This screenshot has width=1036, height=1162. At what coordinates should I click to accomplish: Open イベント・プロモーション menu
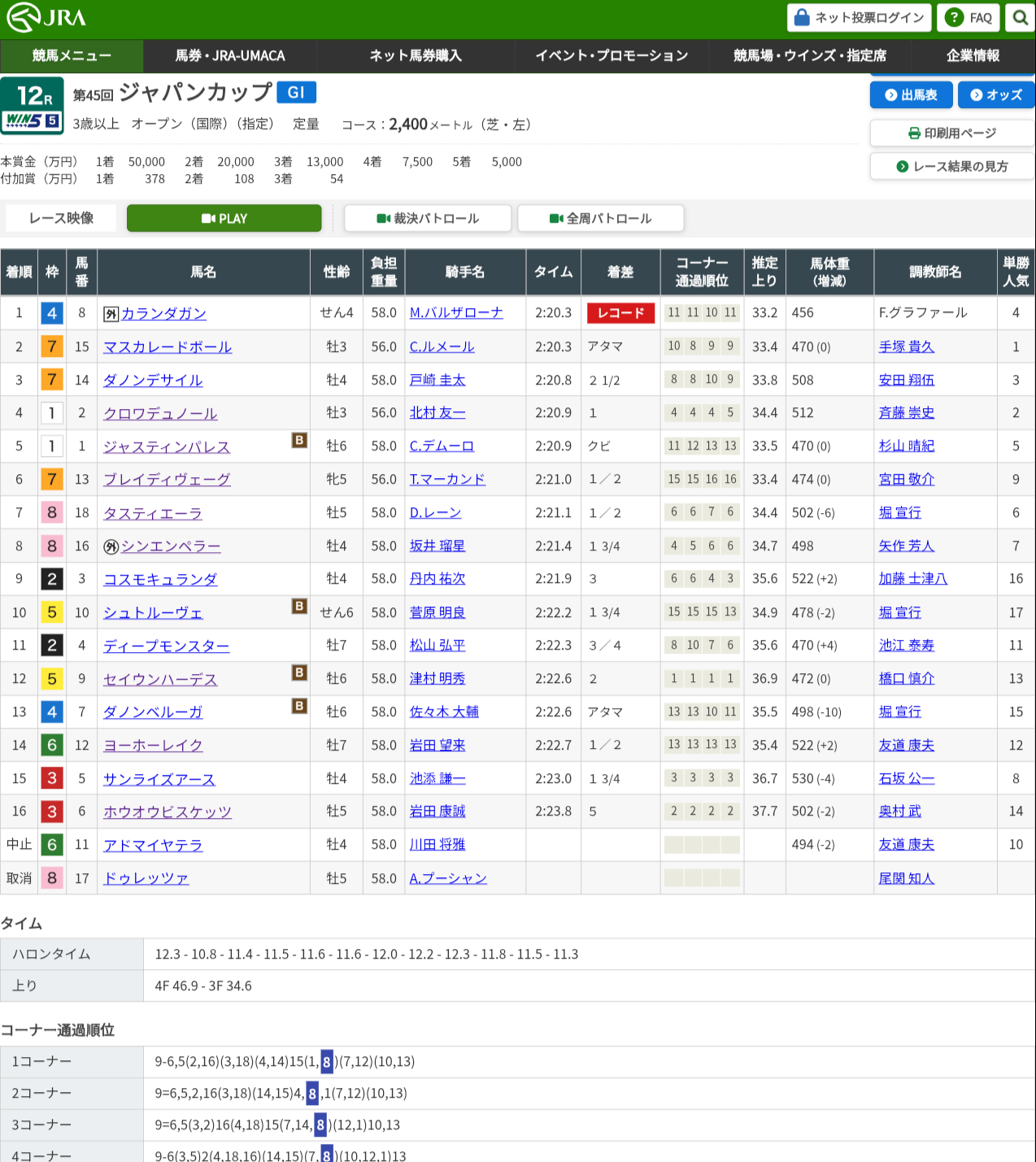[612, 56]
